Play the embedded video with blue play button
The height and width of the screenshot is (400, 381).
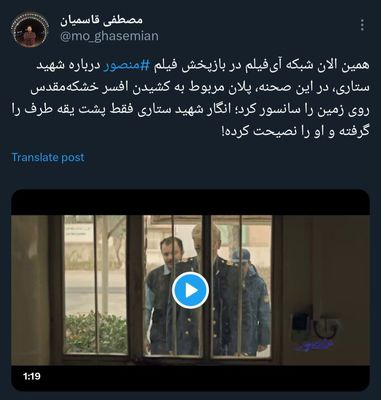tap(190, 290)
